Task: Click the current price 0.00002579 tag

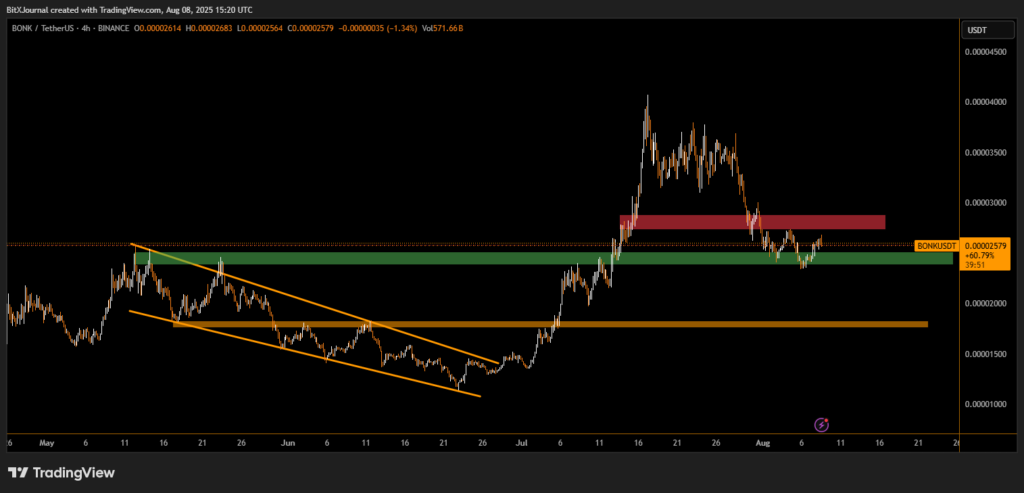Action: pyautogui.click(x=987, y=245)
